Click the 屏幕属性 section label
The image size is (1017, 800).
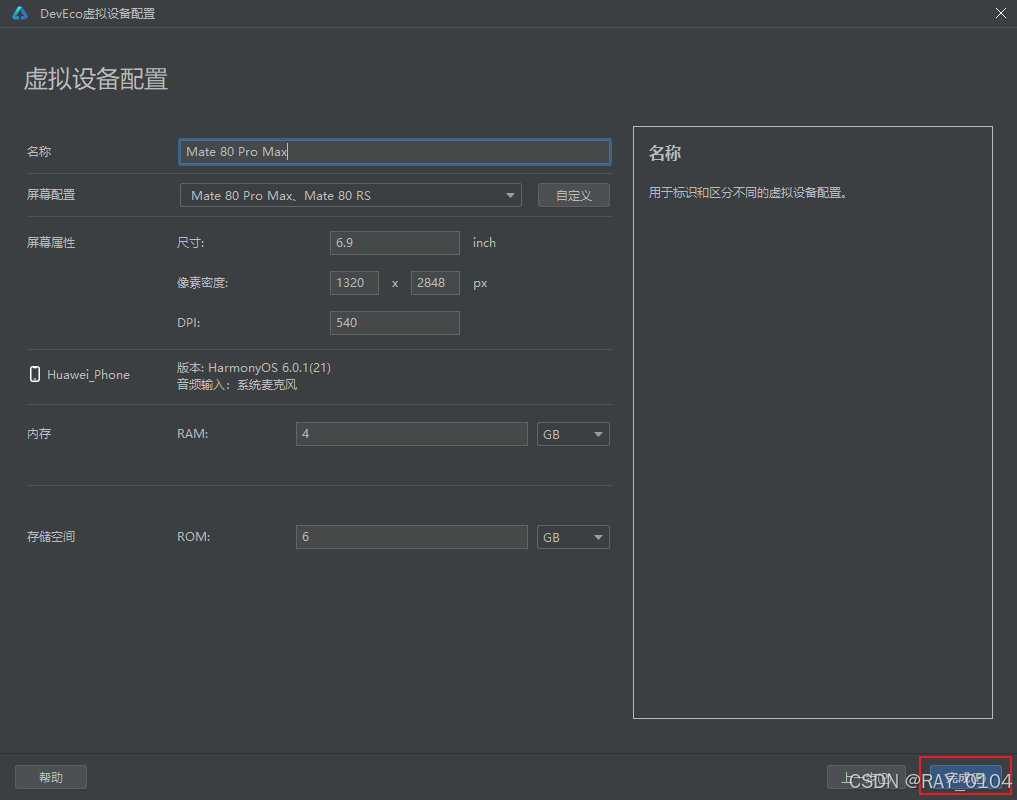[x=51, y=243]
